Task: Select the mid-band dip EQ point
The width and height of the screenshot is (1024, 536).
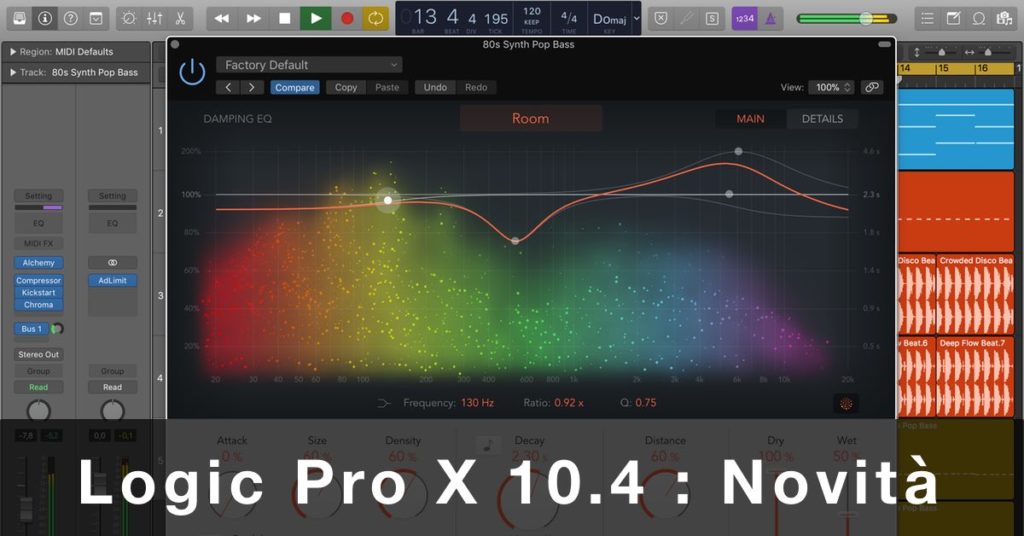Action: pyautogui.click(x=515, y=241)
